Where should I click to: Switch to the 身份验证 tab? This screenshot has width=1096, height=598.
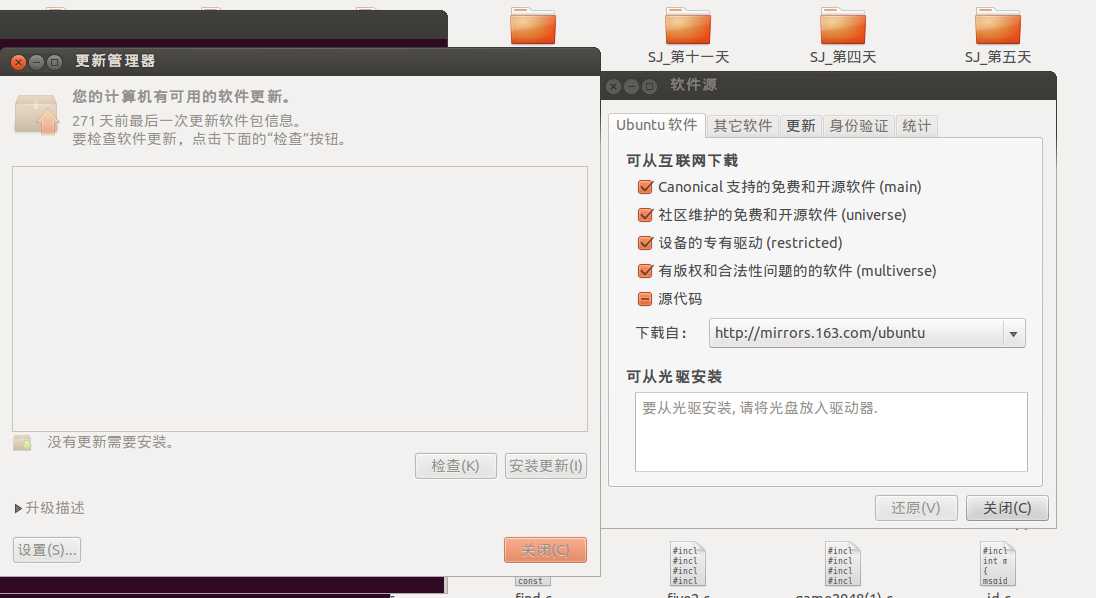click(858, 126)
